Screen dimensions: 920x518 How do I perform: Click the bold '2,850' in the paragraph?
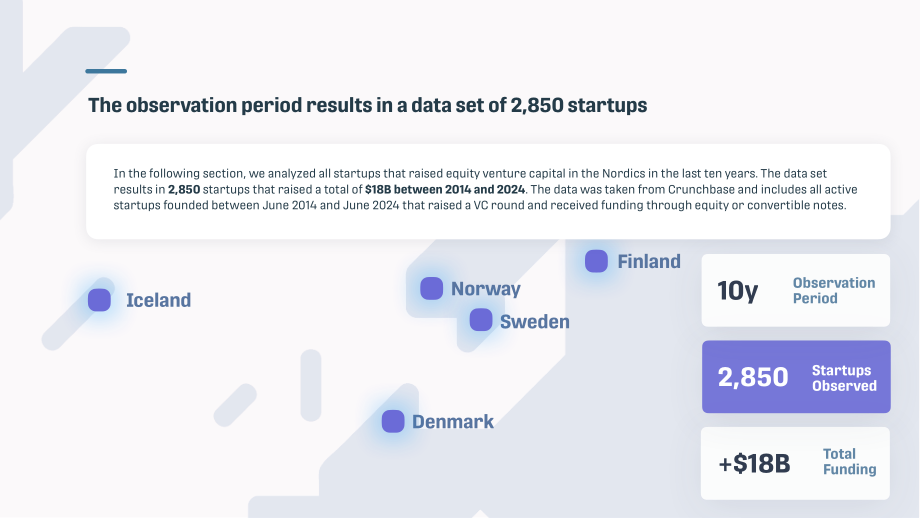tap(184, 189)
